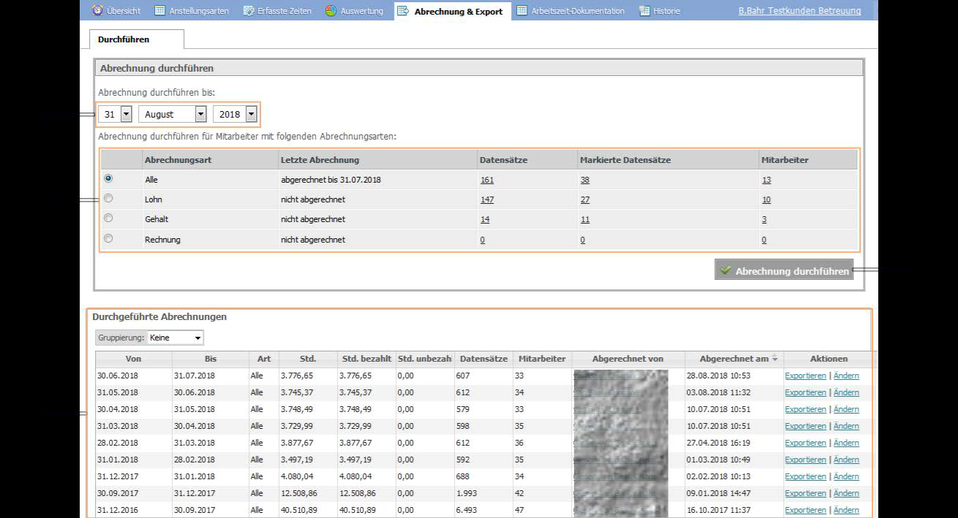Click Ändern for billing from 31.05.2018
Viewport: 958px width, 518px height.
846,393
